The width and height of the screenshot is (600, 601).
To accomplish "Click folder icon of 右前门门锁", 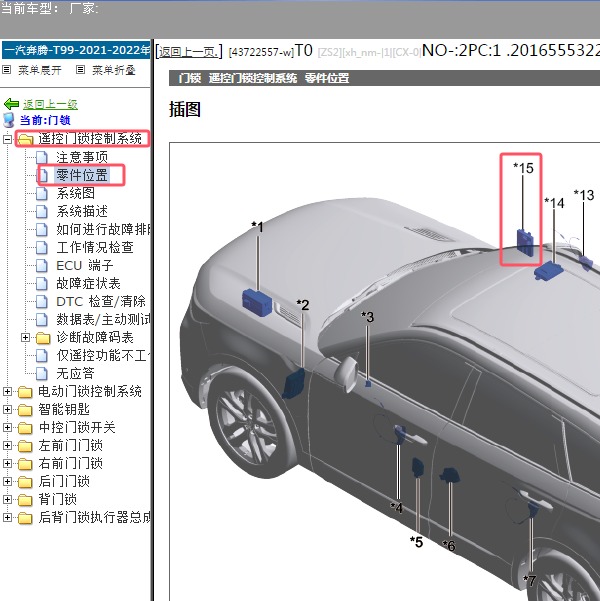I will (25, 464).
